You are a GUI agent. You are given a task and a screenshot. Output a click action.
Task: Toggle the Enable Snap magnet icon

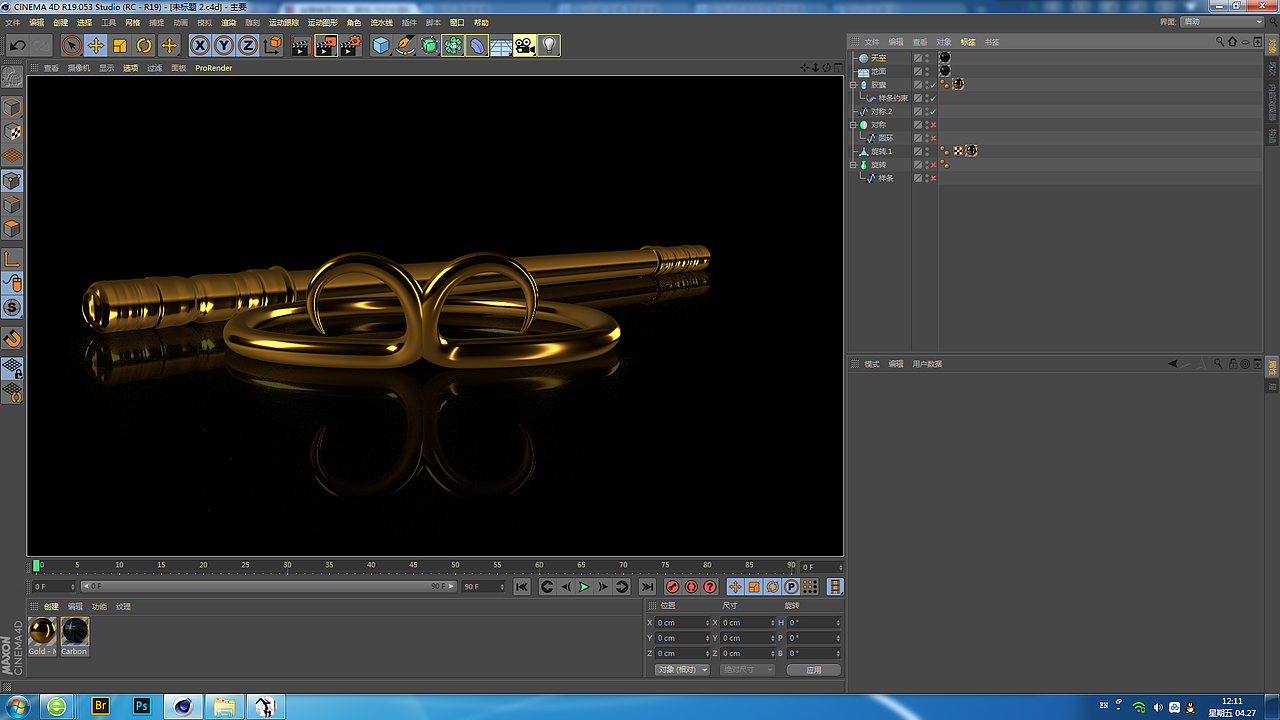coord(12,338)
